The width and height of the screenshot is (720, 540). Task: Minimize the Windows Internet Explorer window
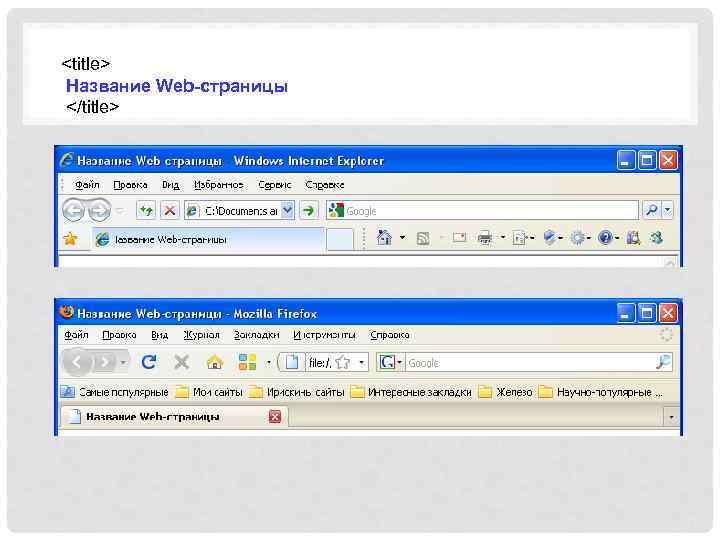(x=625, y=161)
